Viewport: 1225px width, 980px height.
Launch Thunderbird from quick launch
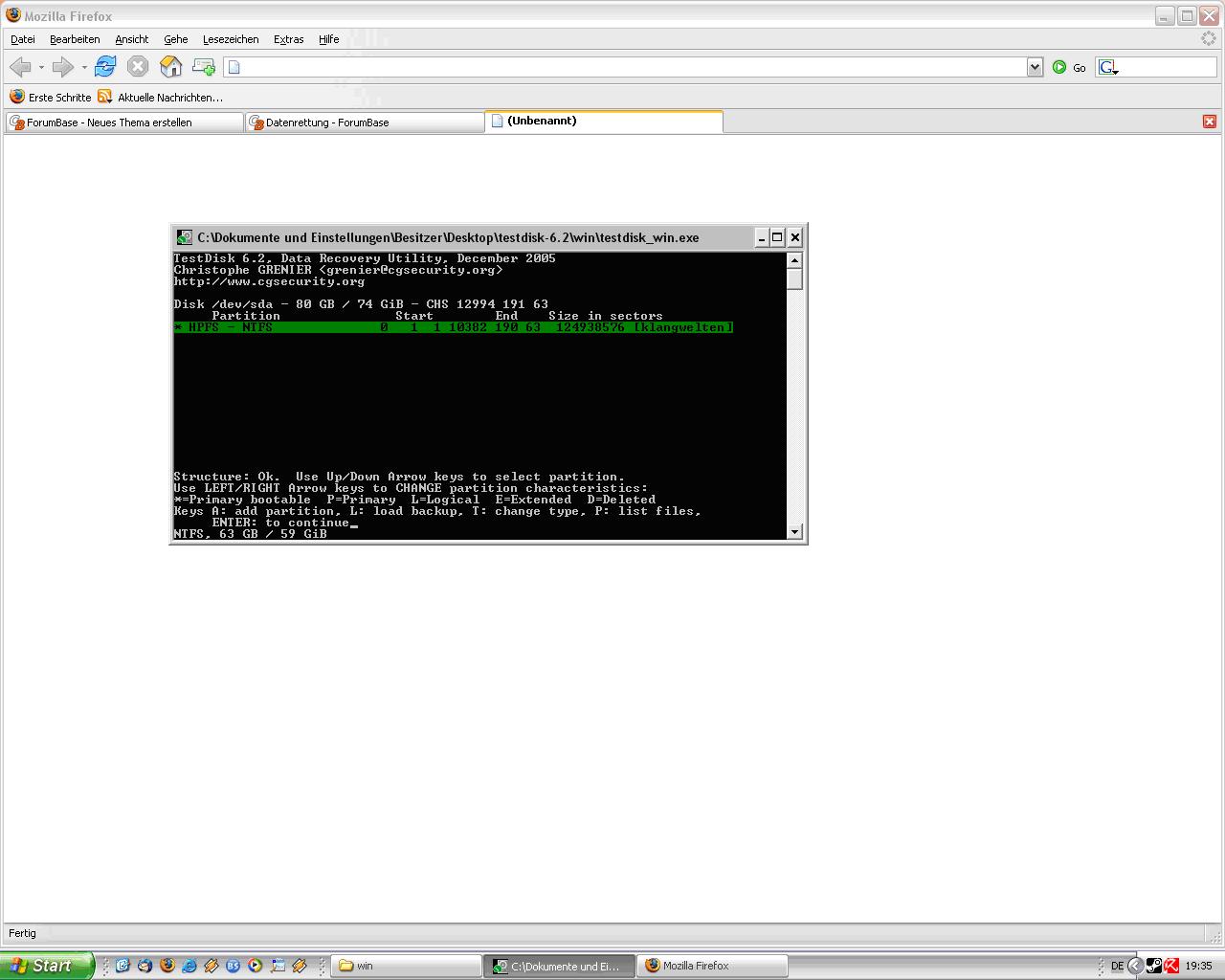(145, 966)
